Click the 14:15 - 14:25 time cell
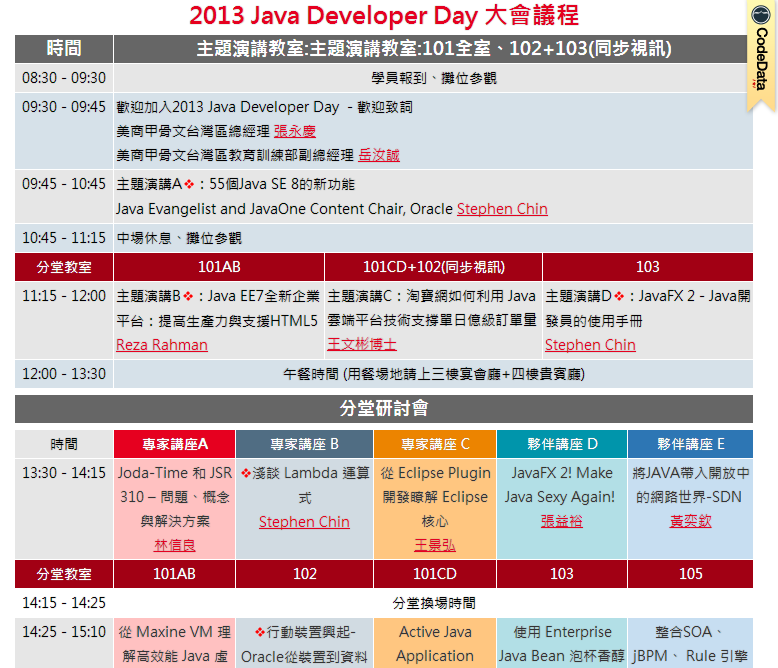The width and height of the screenshot is (778, 668). tap(64, 603)
